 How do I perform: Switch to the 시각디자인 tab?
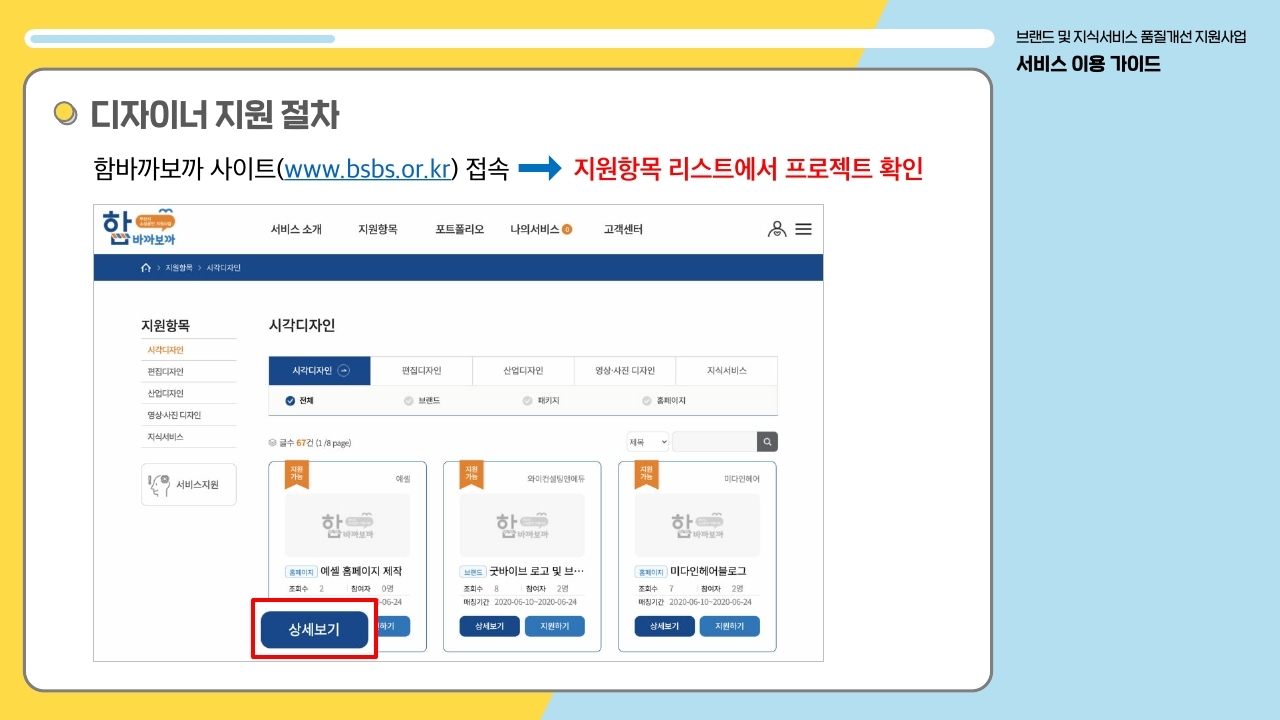[320, 371]
